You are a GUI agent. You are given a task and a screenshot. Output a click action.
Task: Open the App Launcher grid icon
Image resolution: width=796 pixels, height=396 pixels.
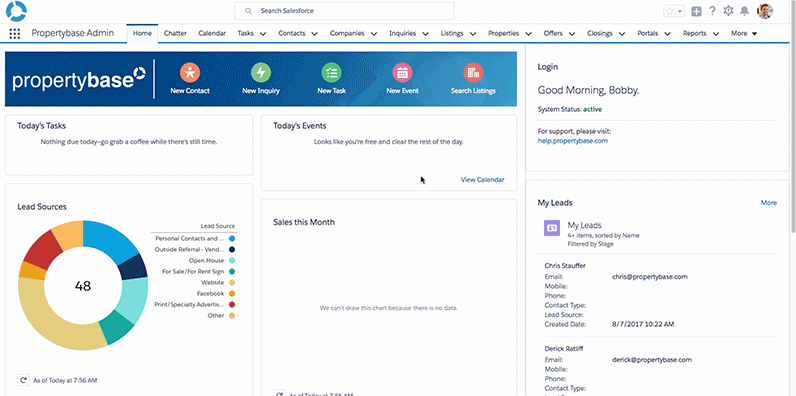pyautogui.click(x=15, y=34)
